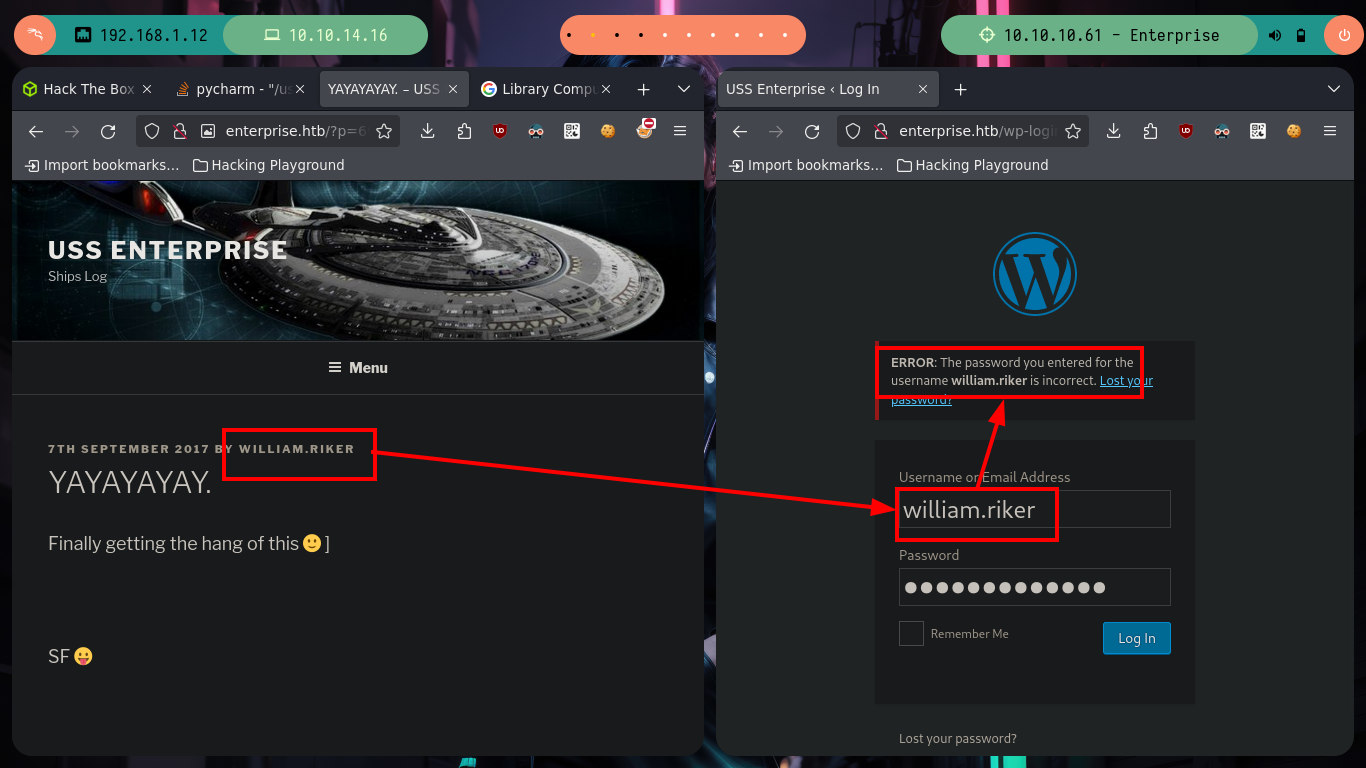Viewport: 1366px width, 768px height.
Task: Open the 7TH SEPTEMBER 2017 post date link
Action: click(128, 449)
